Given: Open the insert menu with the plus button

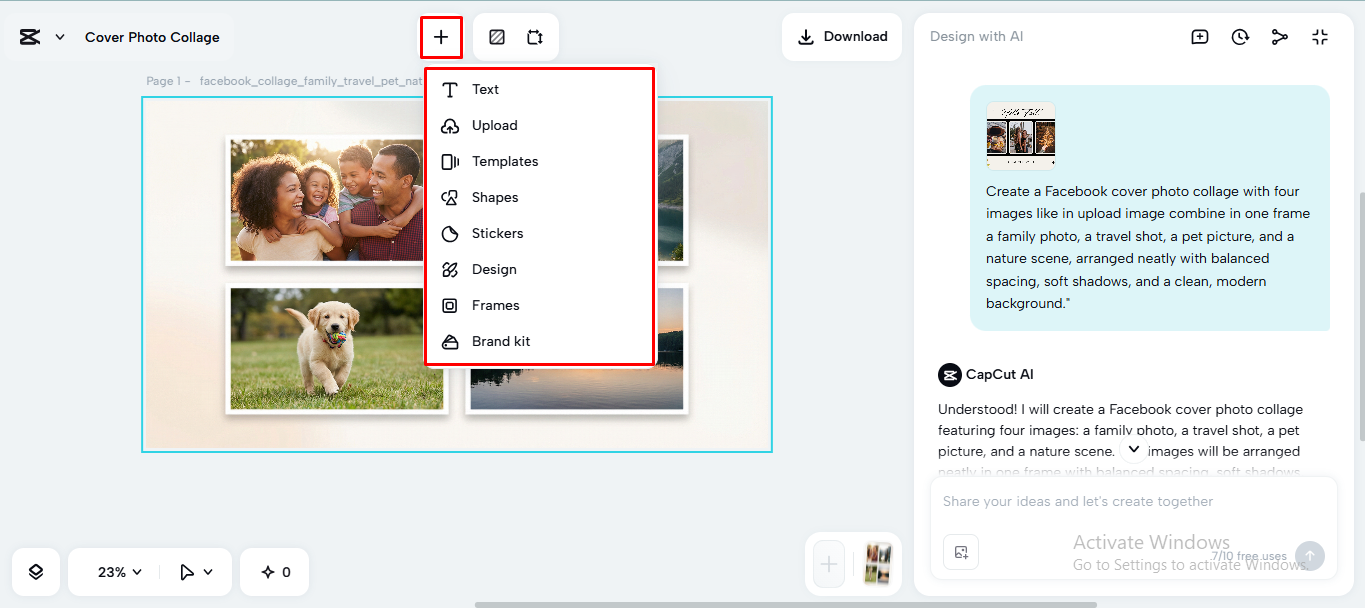Looking at the screenshot, I should (x=441, y=37).
